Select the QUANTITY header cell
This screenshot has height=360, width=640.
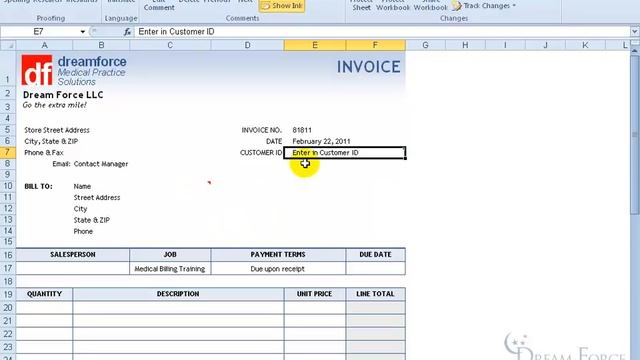[44, 294]
